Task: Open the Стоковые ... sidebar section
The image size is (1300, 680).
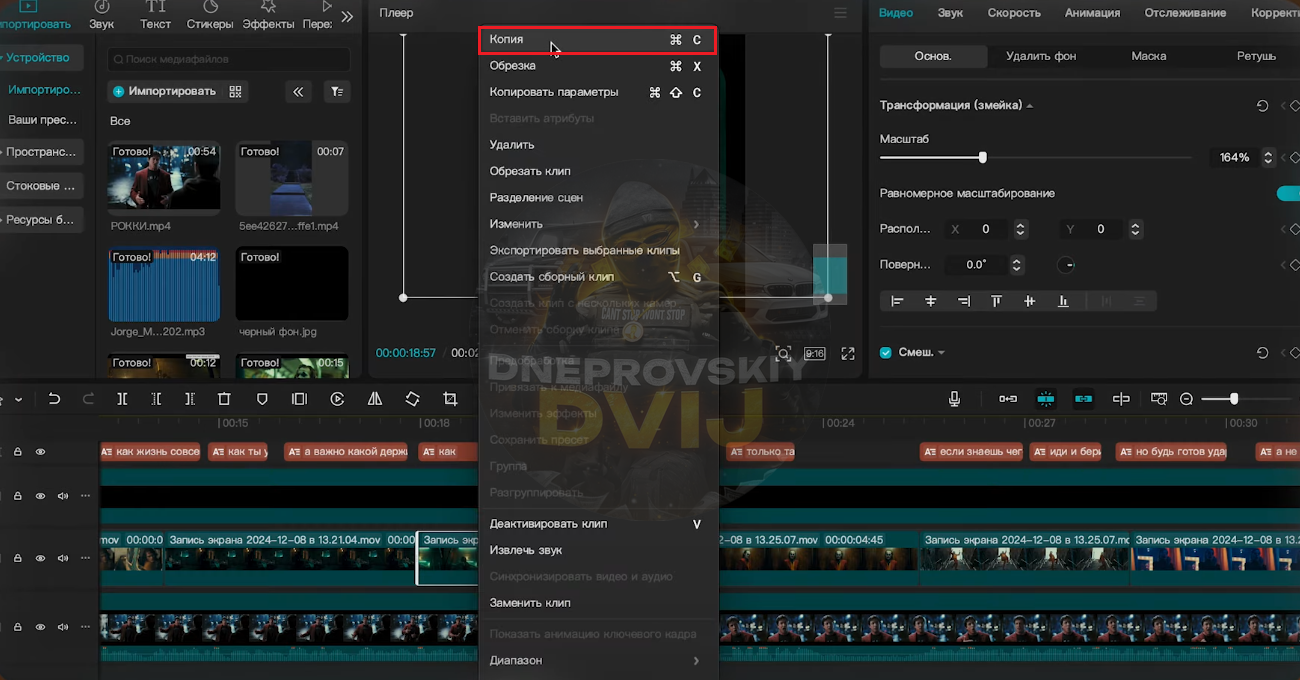Action: coord(42,186)
